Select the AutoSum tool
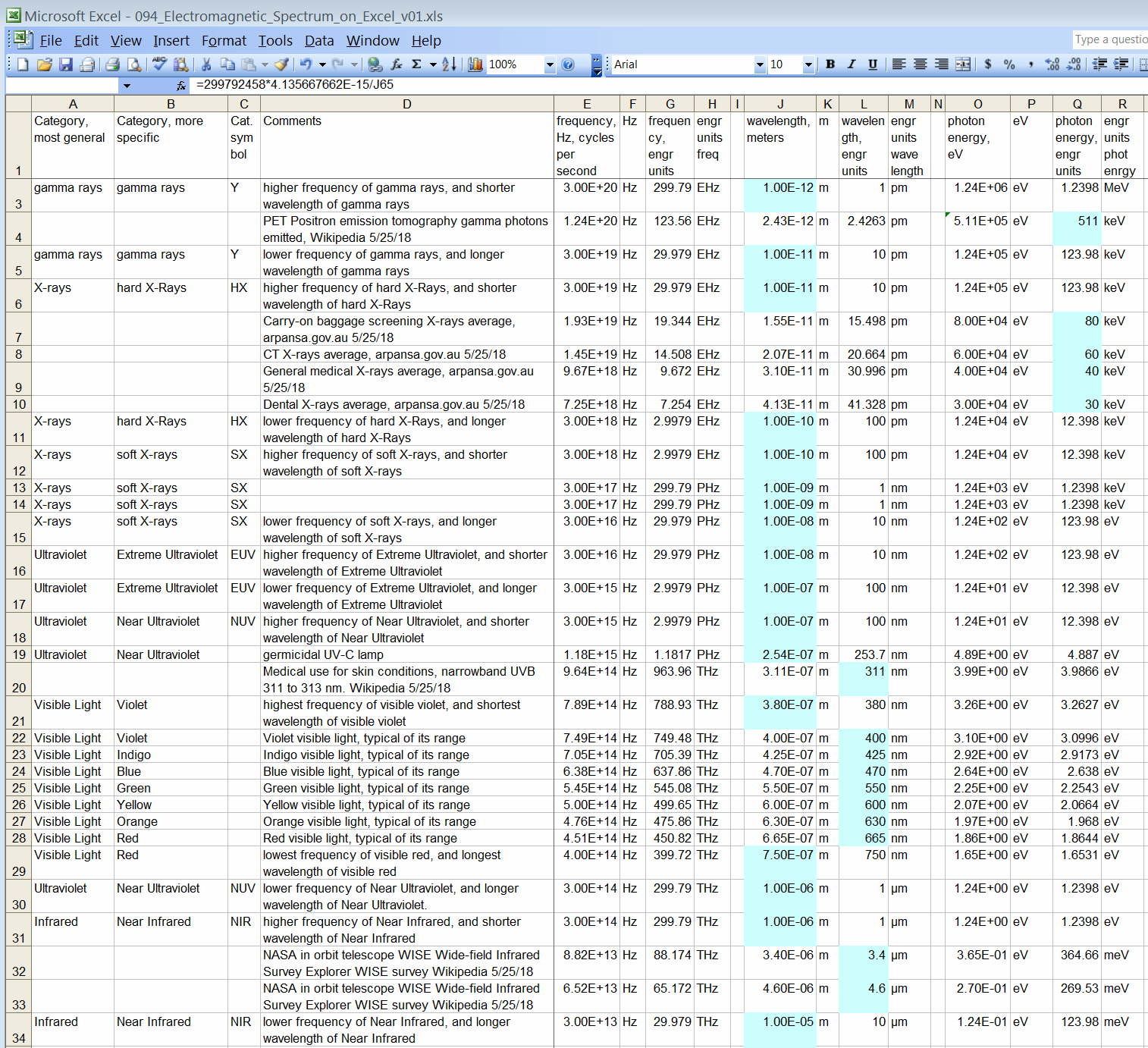Image resolution: width=1148 pixels, height=1048 pixels. (x=416, y=64)
